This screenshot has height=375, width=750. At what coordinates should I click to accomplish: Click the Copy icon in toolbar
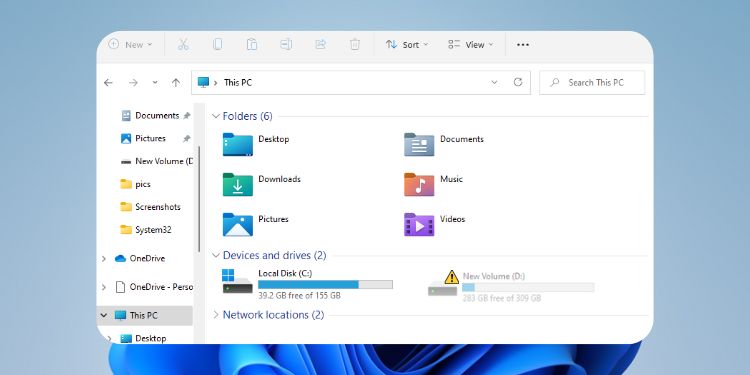pyautogui.click(x=218, y=44)
